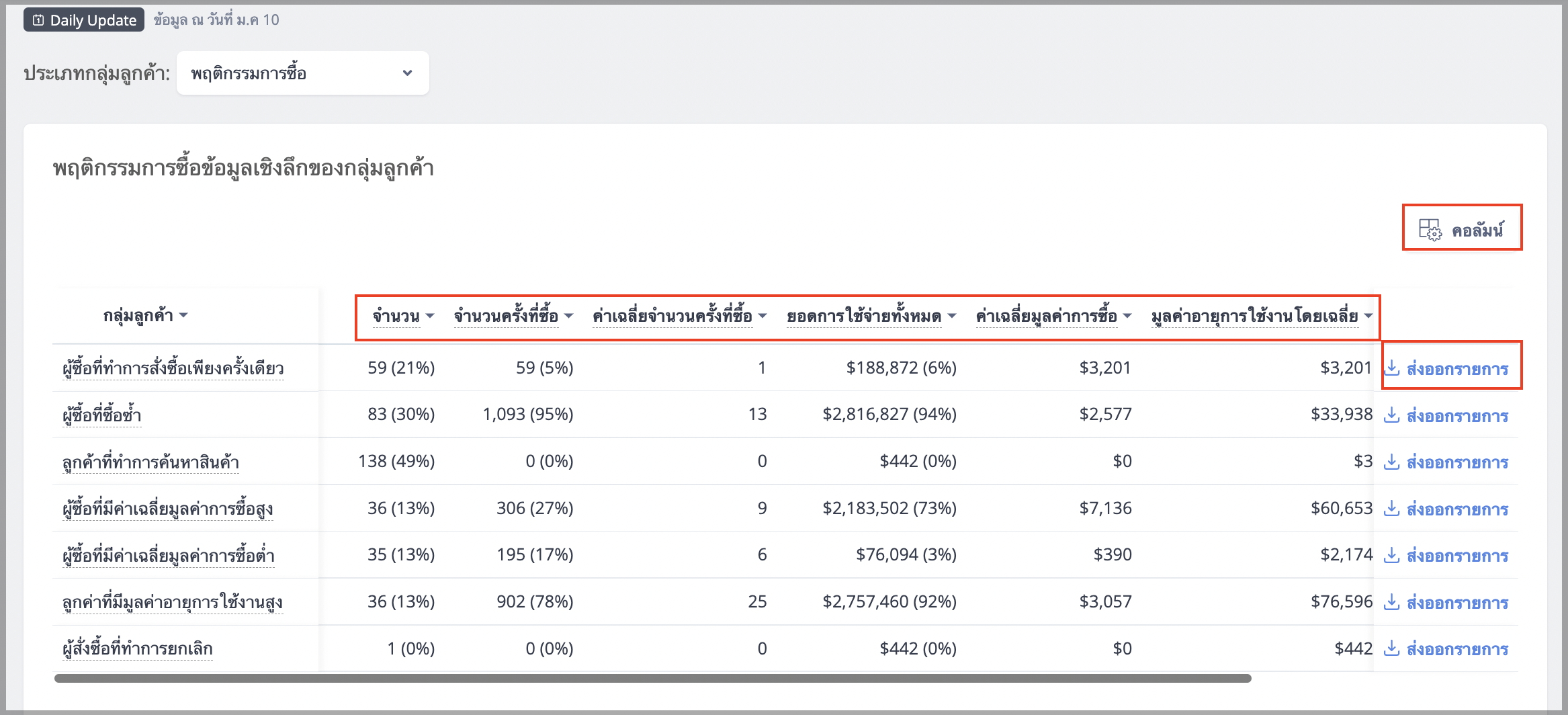Open the ผู้ซื้อที่ทำการสั่งซื้อเพียงครั้งเดียว segment link
The width and height of the screenshot is (1568, 715).
coord(173,368)
